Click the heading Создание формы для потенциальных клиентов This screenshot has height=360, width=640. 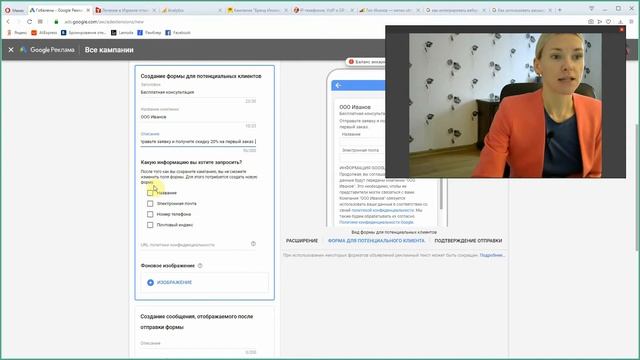pyautogui.click(x=201, y=76)
